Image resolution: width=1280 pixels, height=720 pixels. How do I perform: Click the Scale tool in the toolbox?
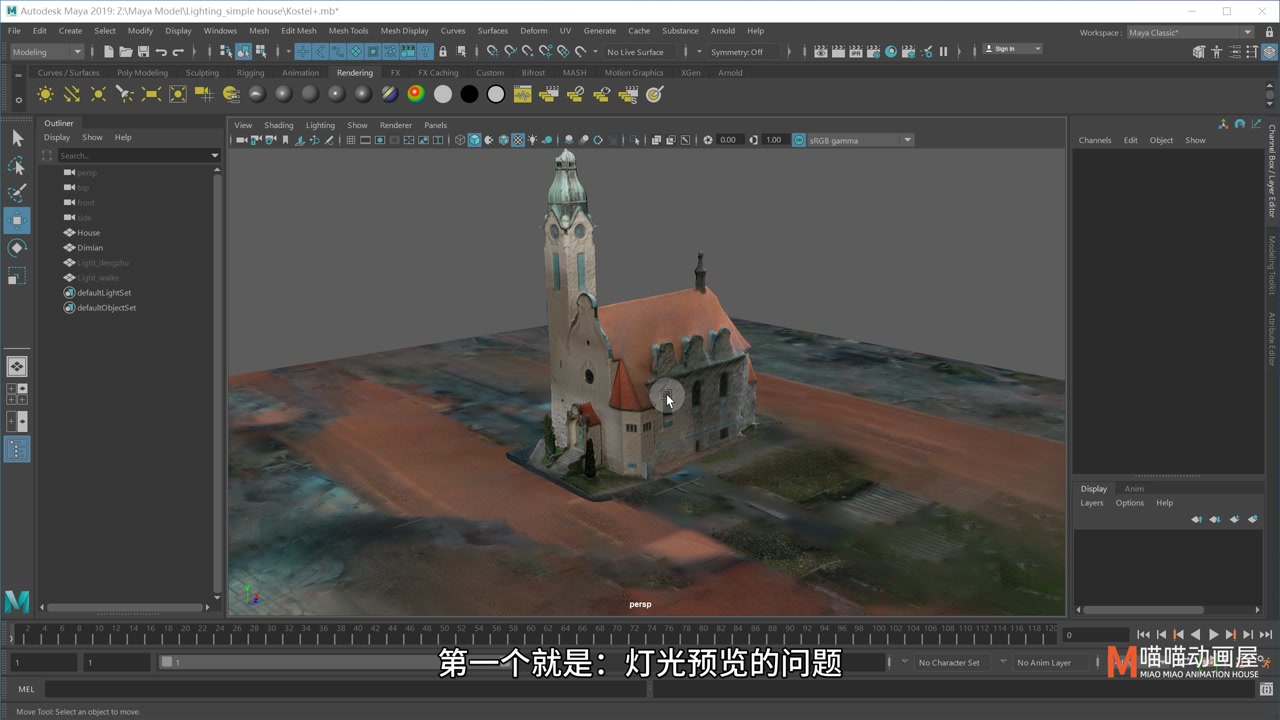(x=17, y=276)
